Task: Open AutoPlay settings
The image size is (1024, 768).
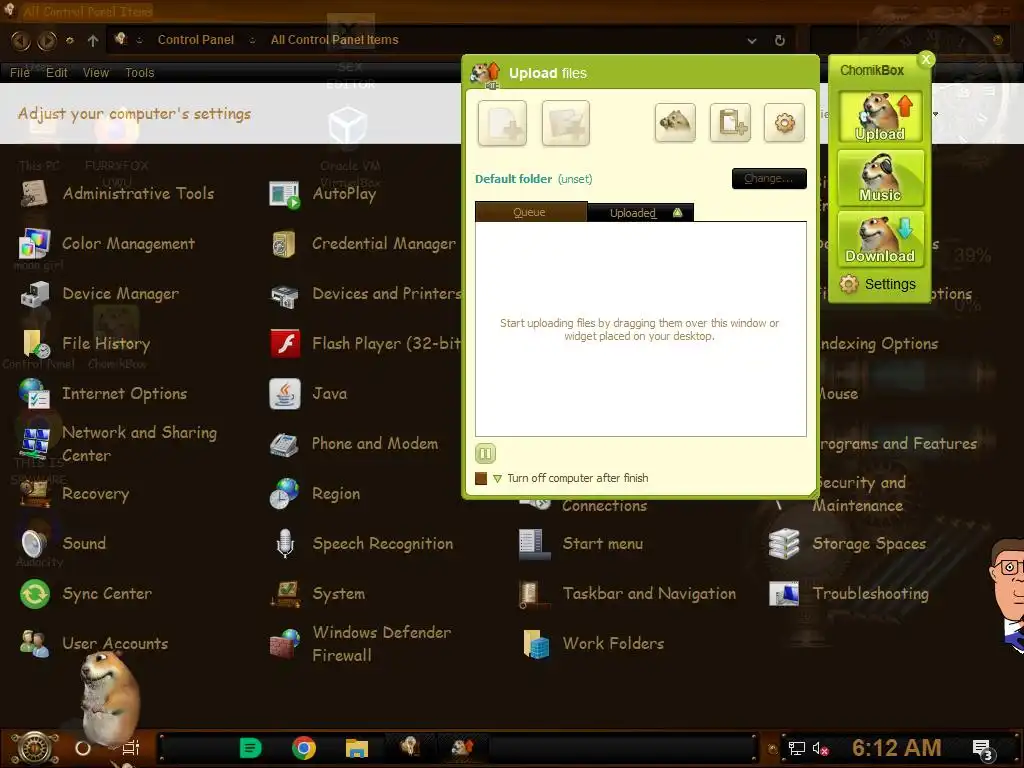Action: (323, 193)
